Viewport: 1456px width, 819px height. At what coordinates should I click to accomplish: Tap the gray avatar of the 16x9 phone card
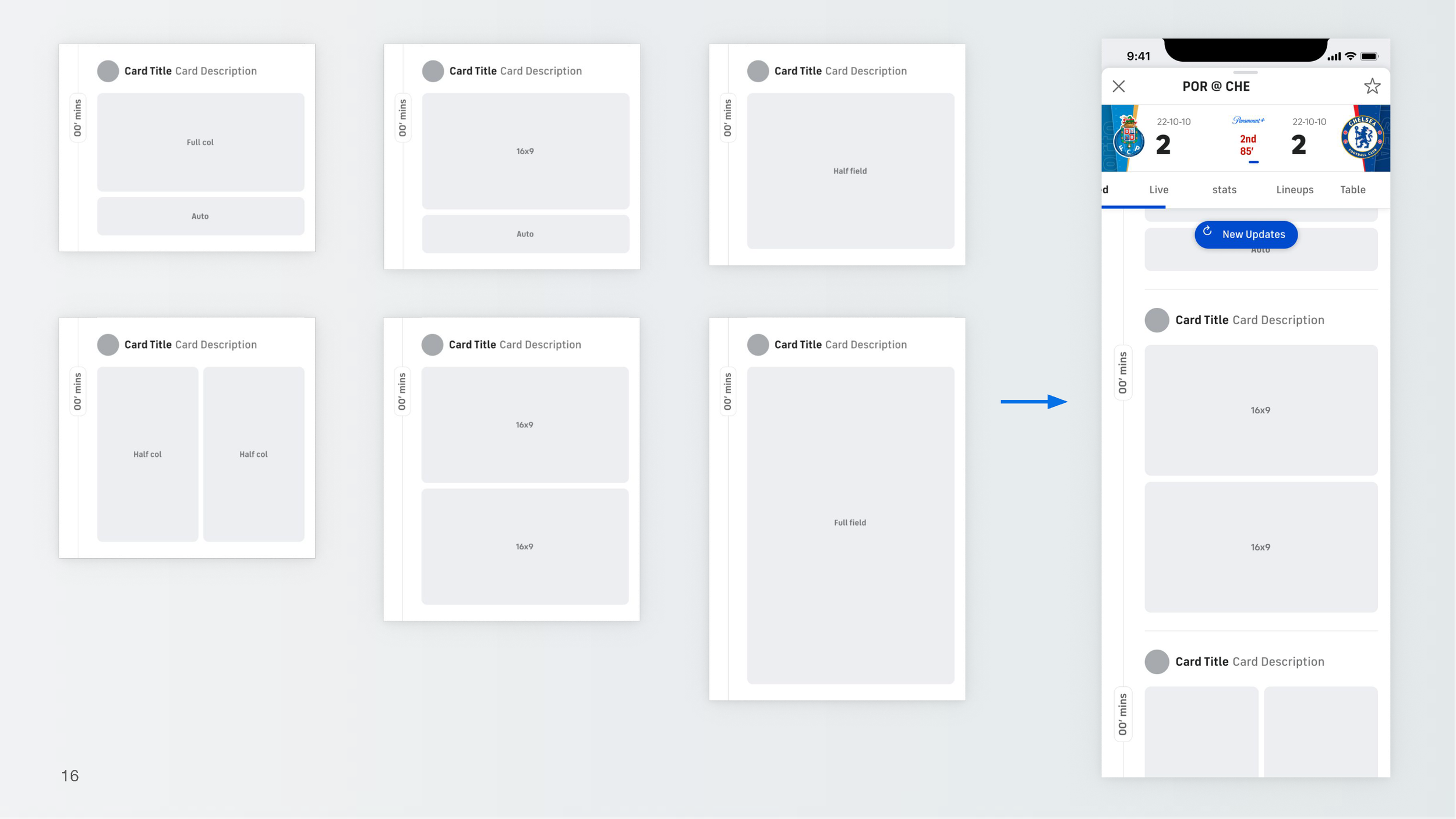click(x=1156, y=320)
